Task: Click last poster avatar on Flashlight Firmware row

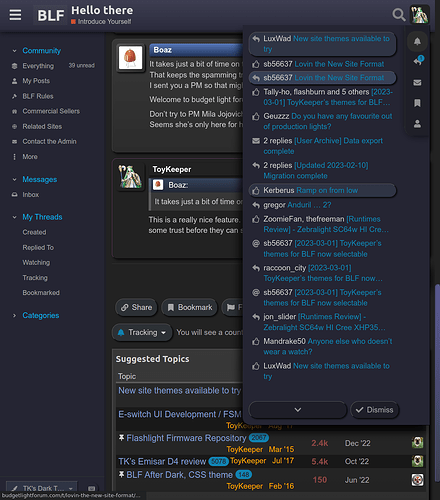Action: point(417,443)
